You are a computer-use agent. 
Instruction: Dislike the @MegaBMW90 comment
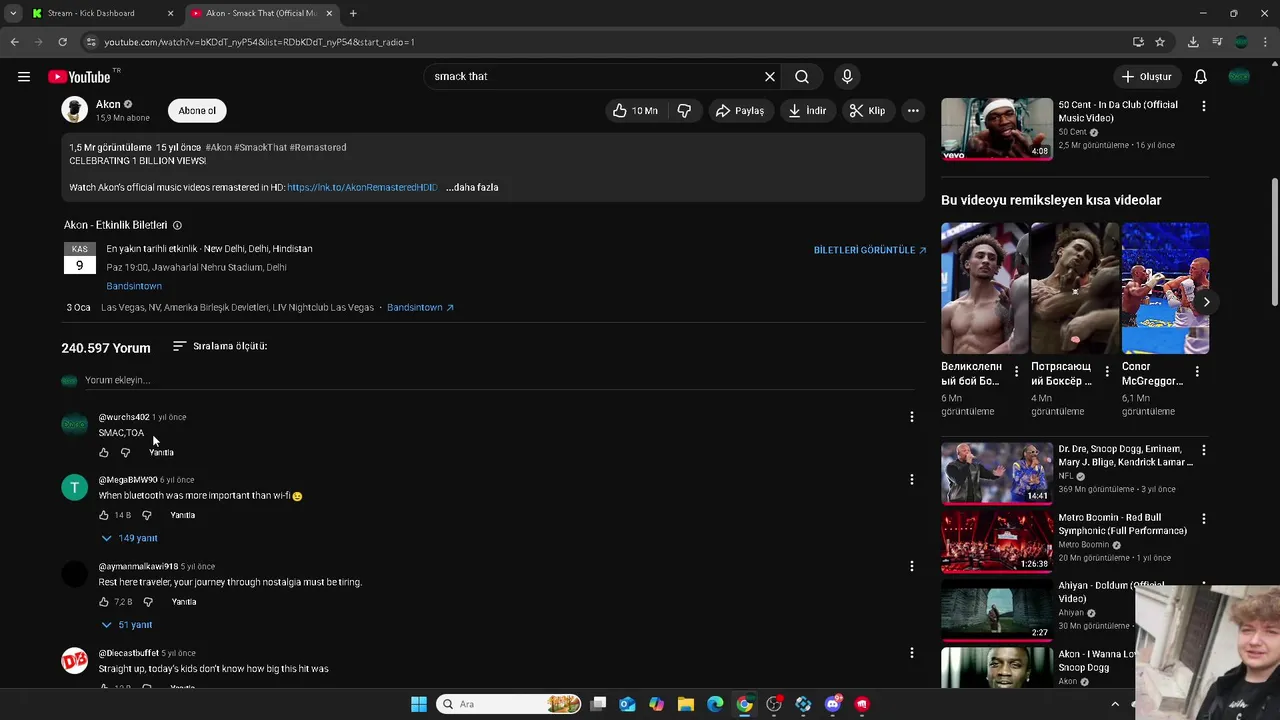pos(147,515)
